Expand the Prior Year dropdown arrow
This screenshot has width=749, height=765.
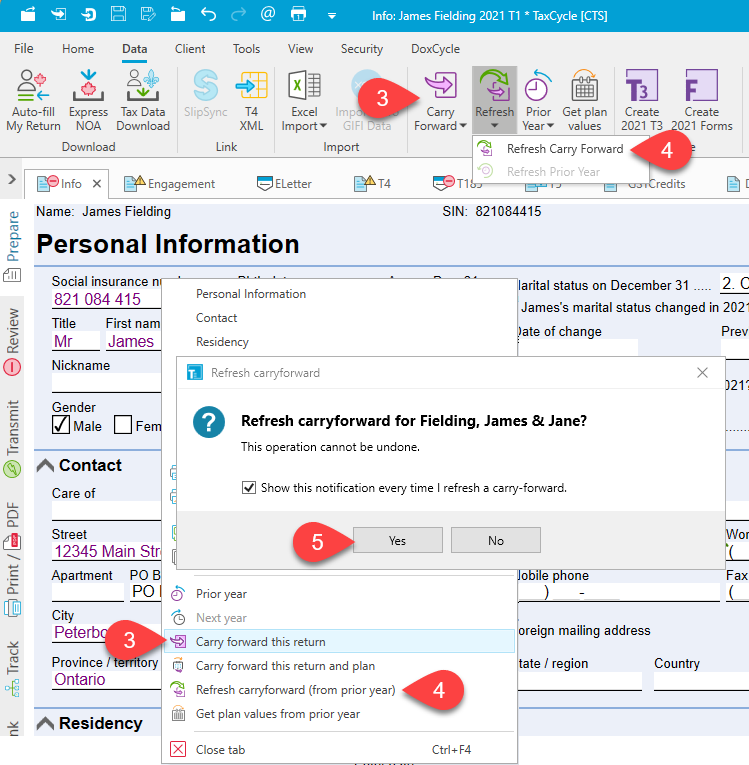pos(550,126)
